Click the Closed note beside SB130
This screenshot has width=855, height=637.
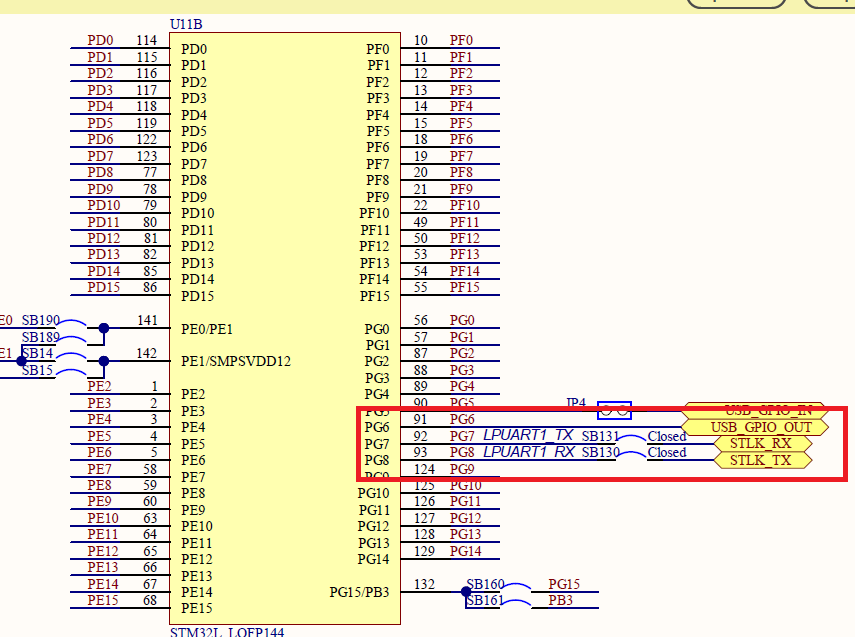(667, 453)
